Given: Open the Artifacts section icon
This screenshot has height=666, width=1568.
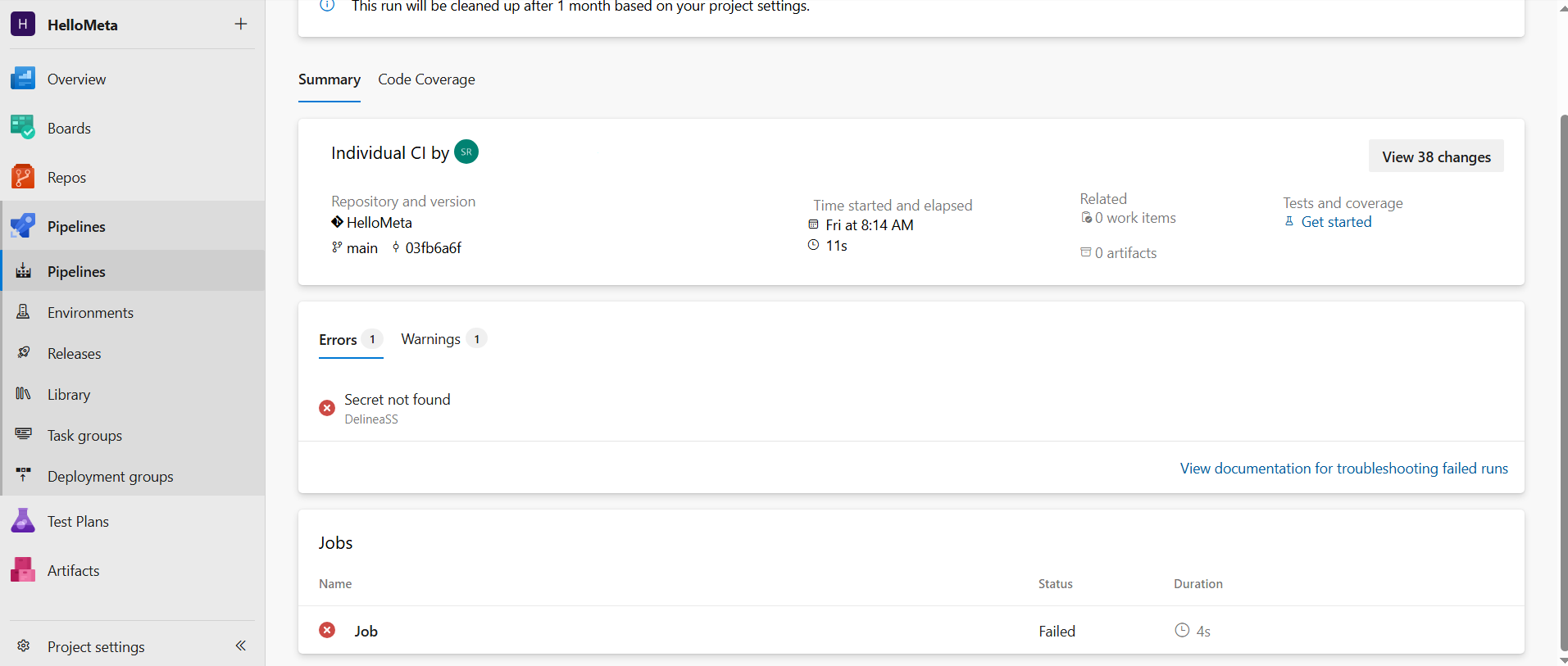Looking at the screenshot, I should click(x=23, y=570).
